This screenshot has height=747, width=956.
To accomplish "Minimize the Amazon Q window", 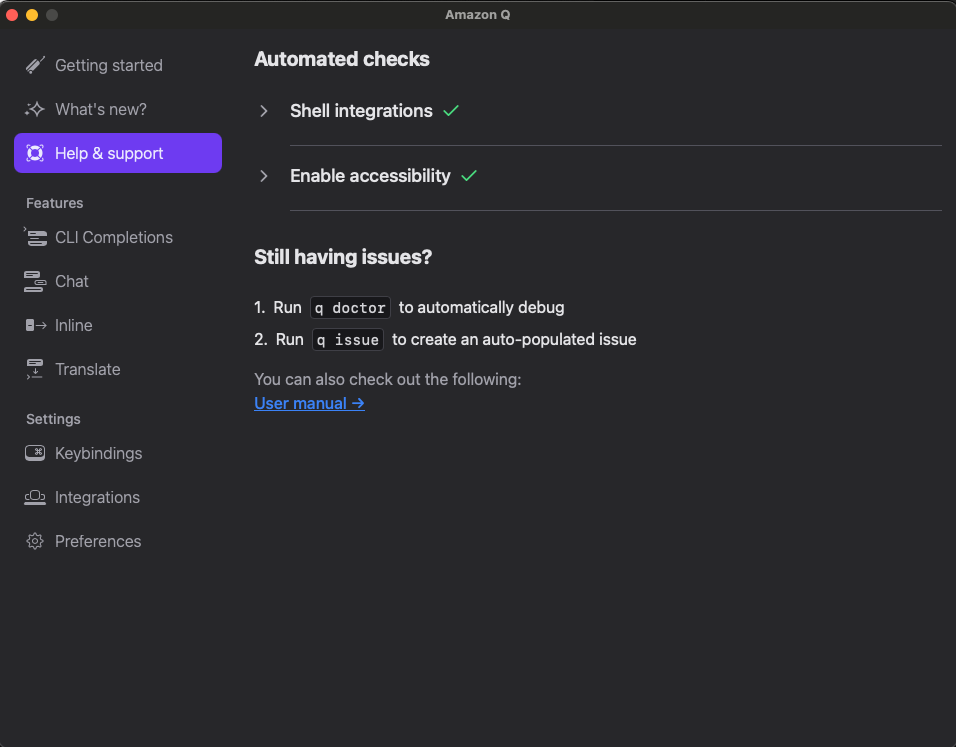I will click(x=32, y=15).
